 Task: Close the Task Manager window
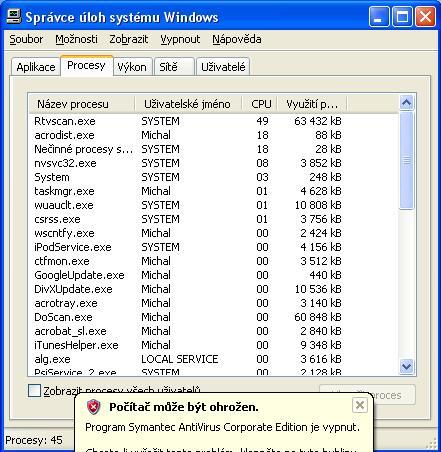pos(425,17)
